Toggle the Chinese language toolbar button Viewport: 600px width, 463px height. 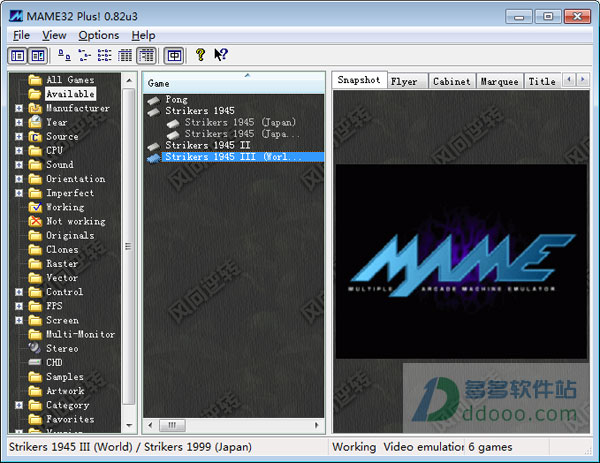(174, 56)
